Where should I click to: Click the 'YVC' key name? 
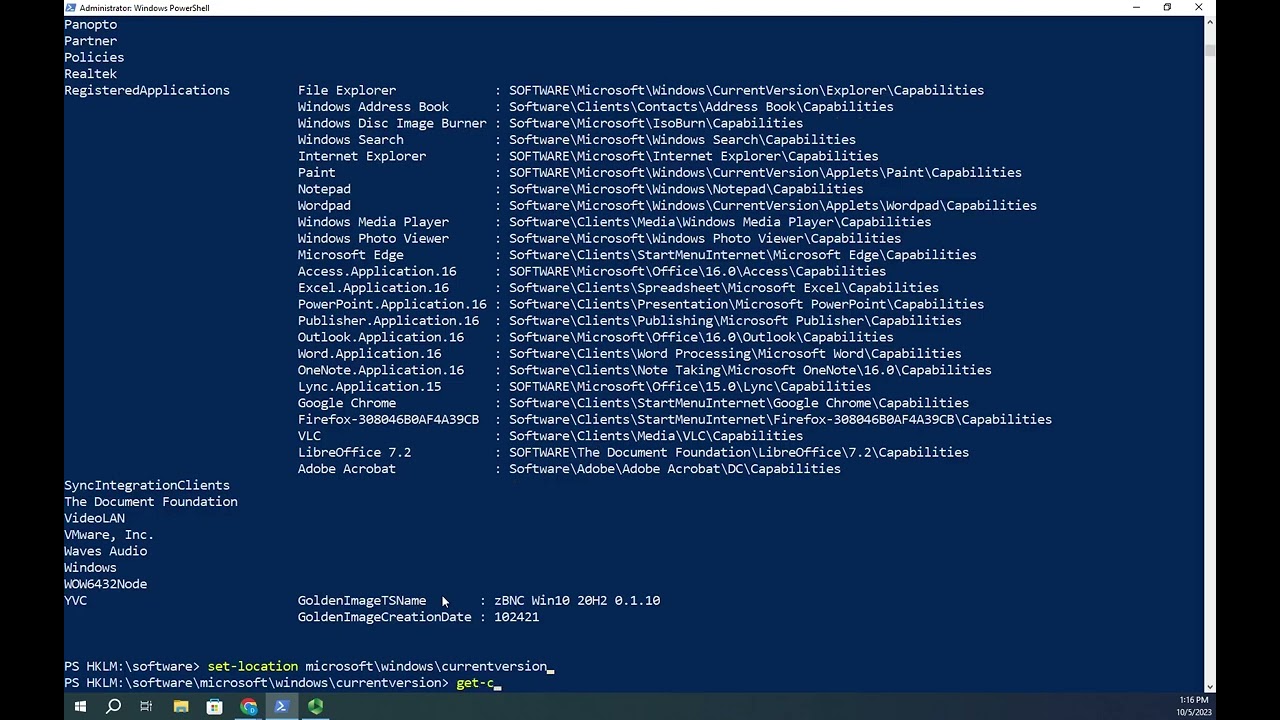[76, 600]
